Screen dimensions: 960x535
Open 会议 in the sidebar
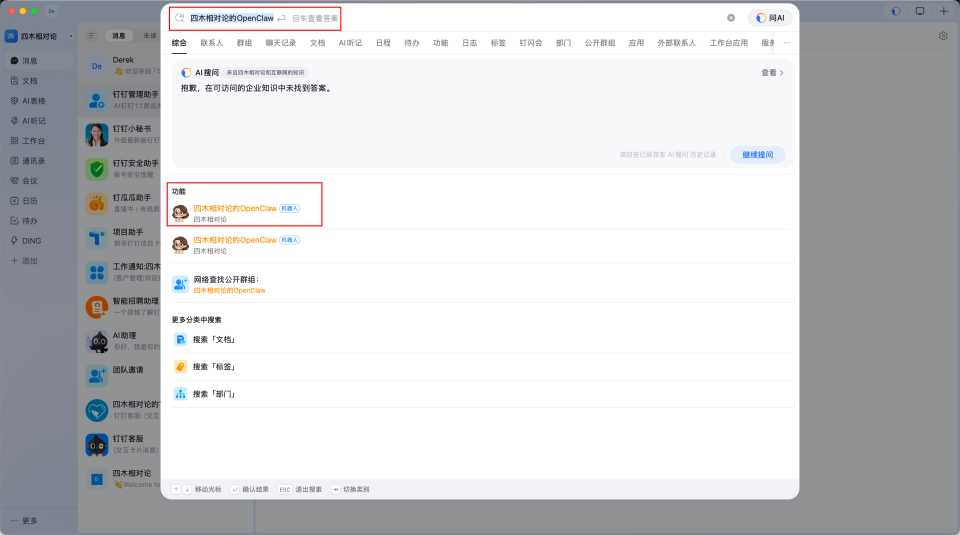tap(39, 181)
